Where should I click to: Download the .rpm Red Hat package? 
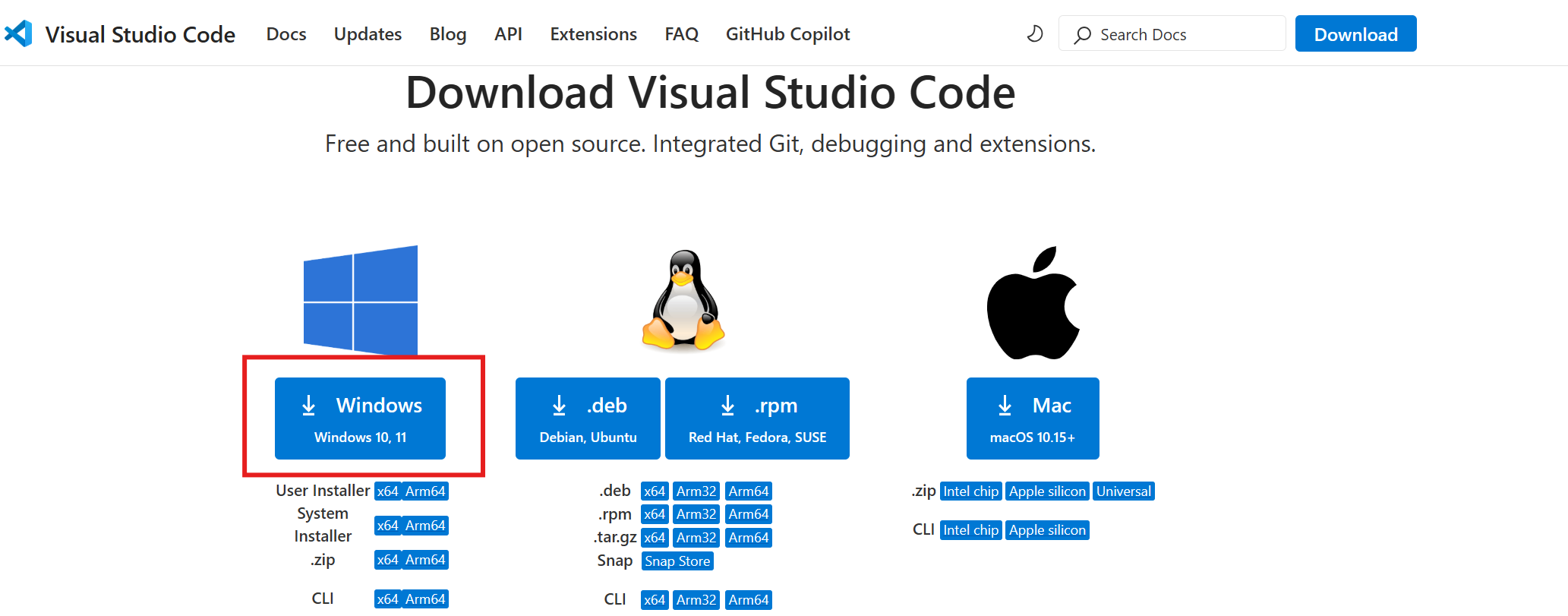757,419
